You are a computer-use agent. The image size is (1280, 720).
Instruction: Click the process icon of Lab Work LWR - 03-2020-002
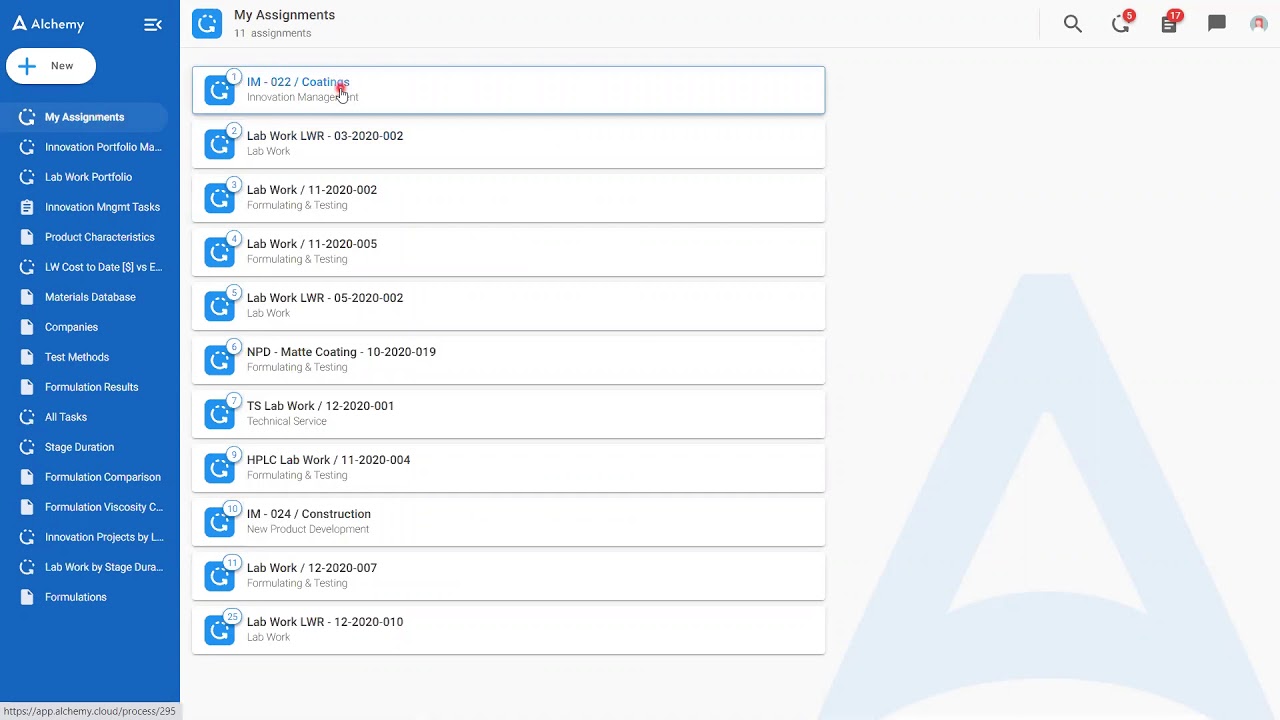pos(220,144)
